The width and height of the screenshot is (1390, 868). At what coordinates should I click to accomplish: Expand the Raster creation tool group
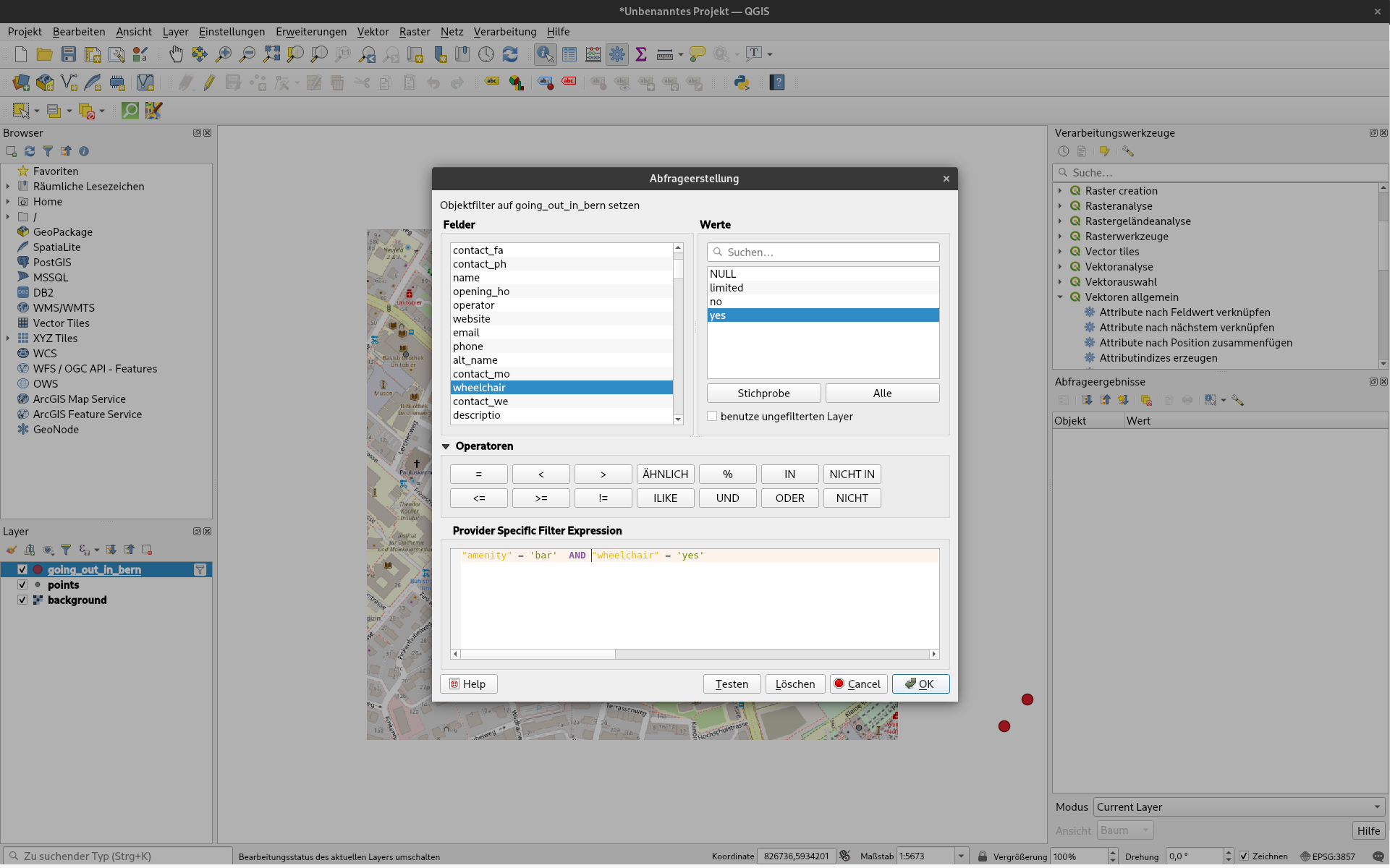[1060, 191]
